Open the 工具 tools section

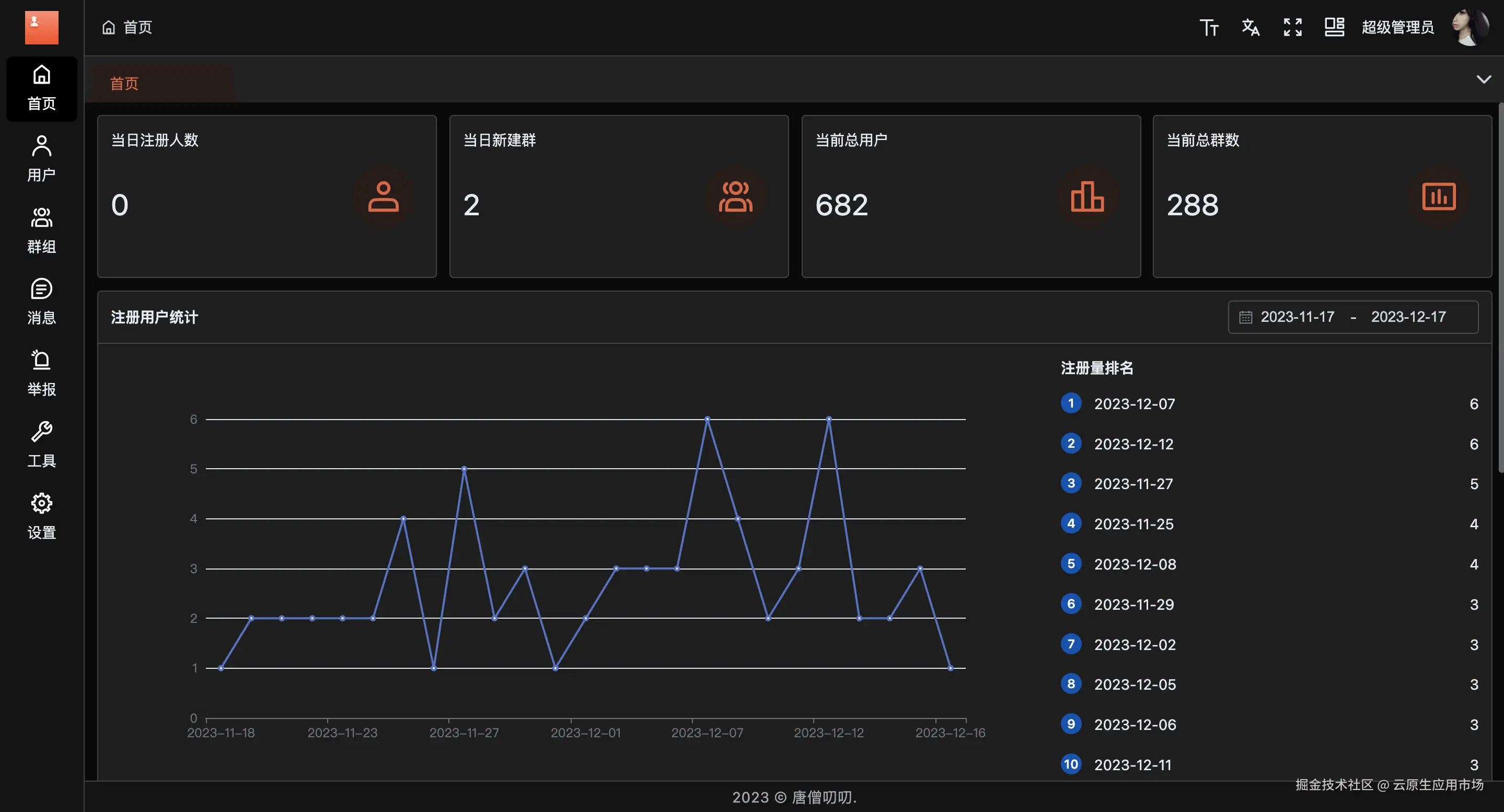pyautogui.click(x=41, y=444)
